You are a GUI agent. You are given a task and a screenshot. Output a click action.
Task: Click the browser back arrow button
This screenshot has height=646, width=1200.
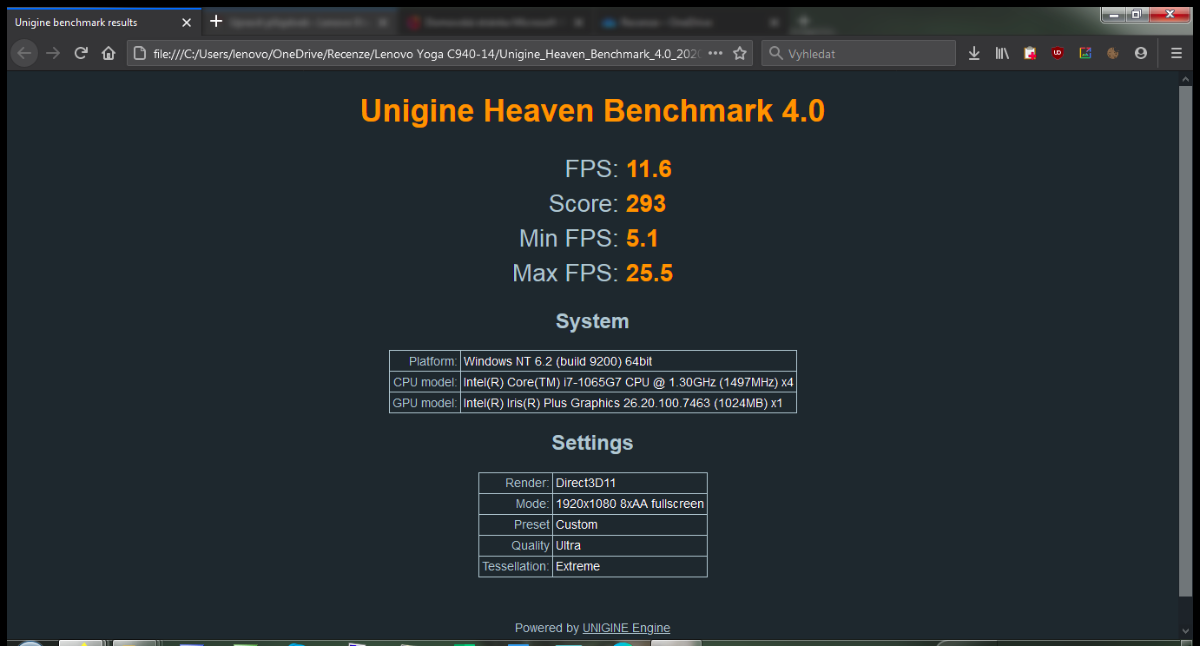(25, 53)
